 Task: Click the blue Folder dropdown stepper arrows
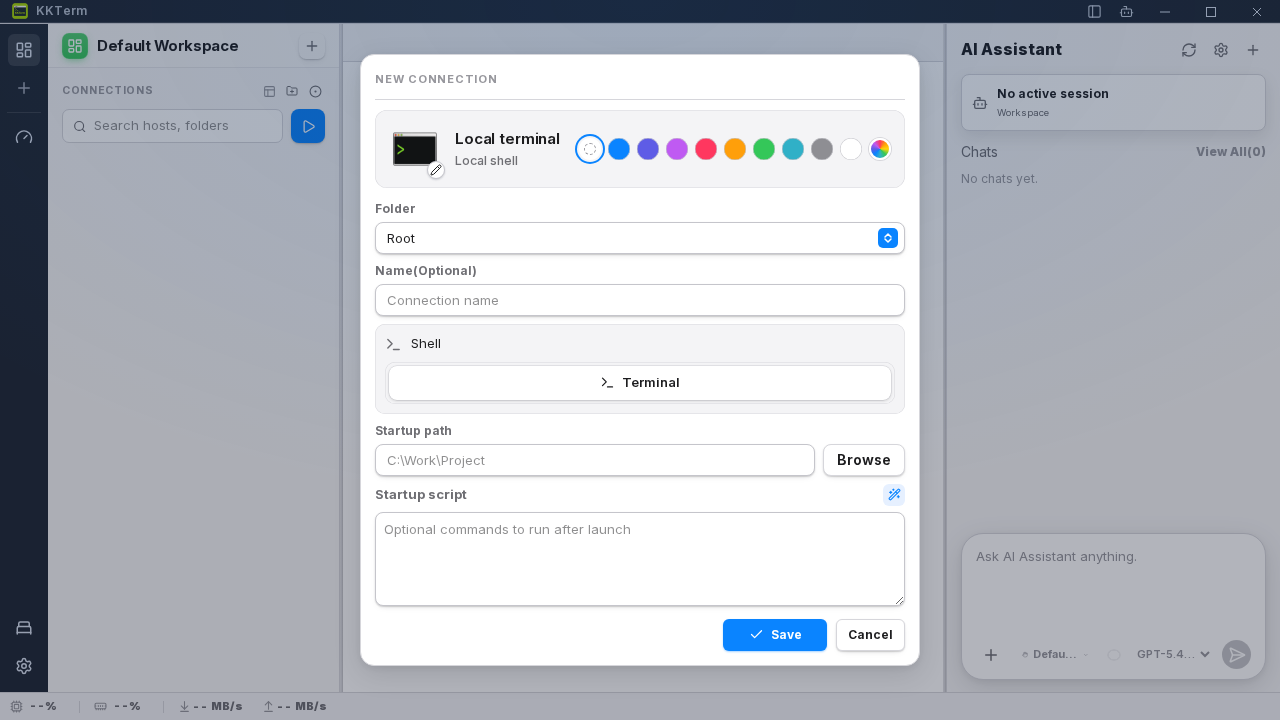click(x=888, y=238)
